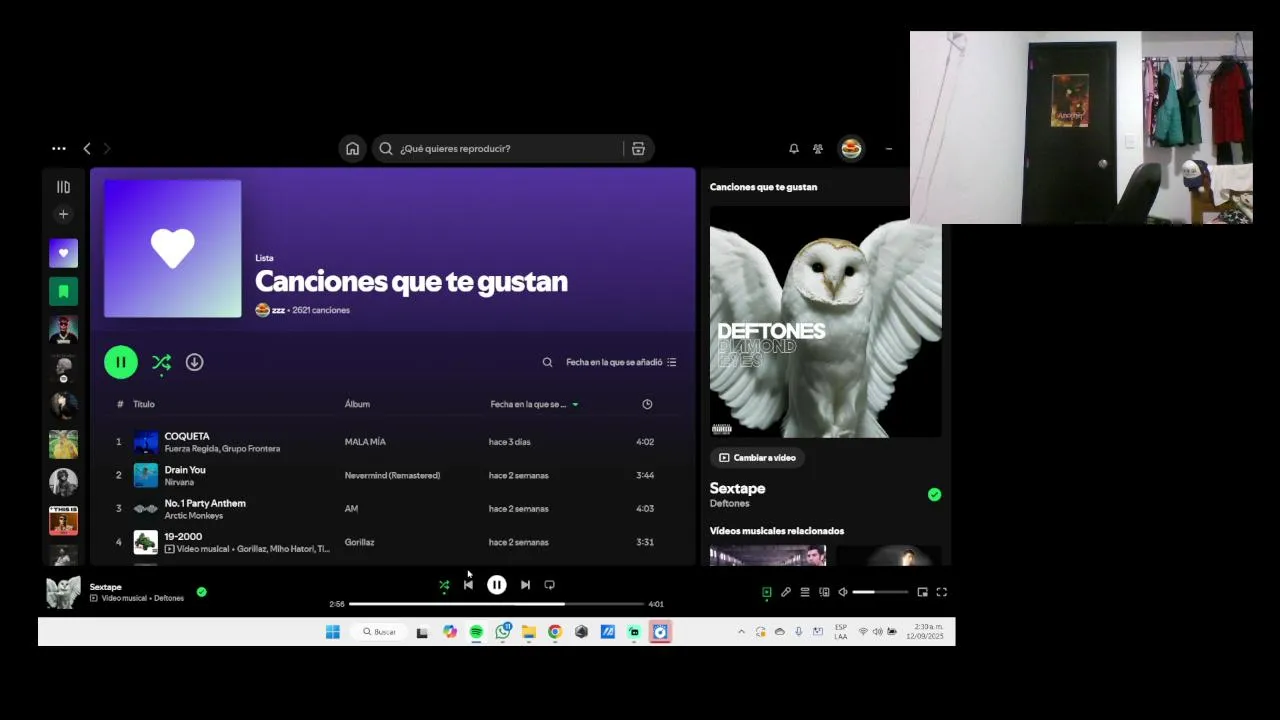Open the Liked Songs heart tile in the sidebar
This screenshot has width=1280, height=720.
tap(63, 253)
